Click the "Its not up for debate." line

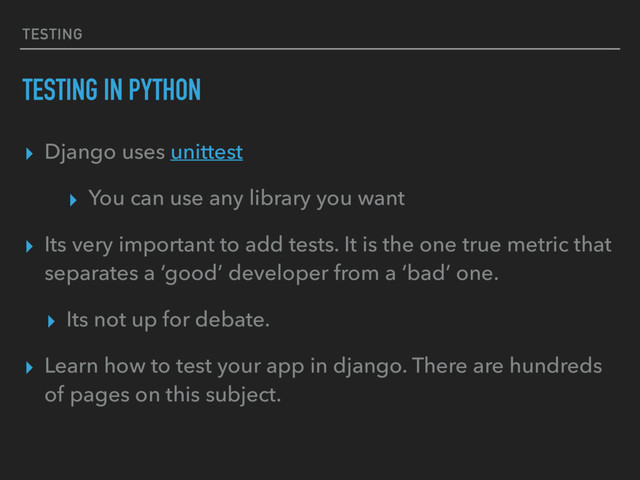pyautogui.click(x=168, y=321)
